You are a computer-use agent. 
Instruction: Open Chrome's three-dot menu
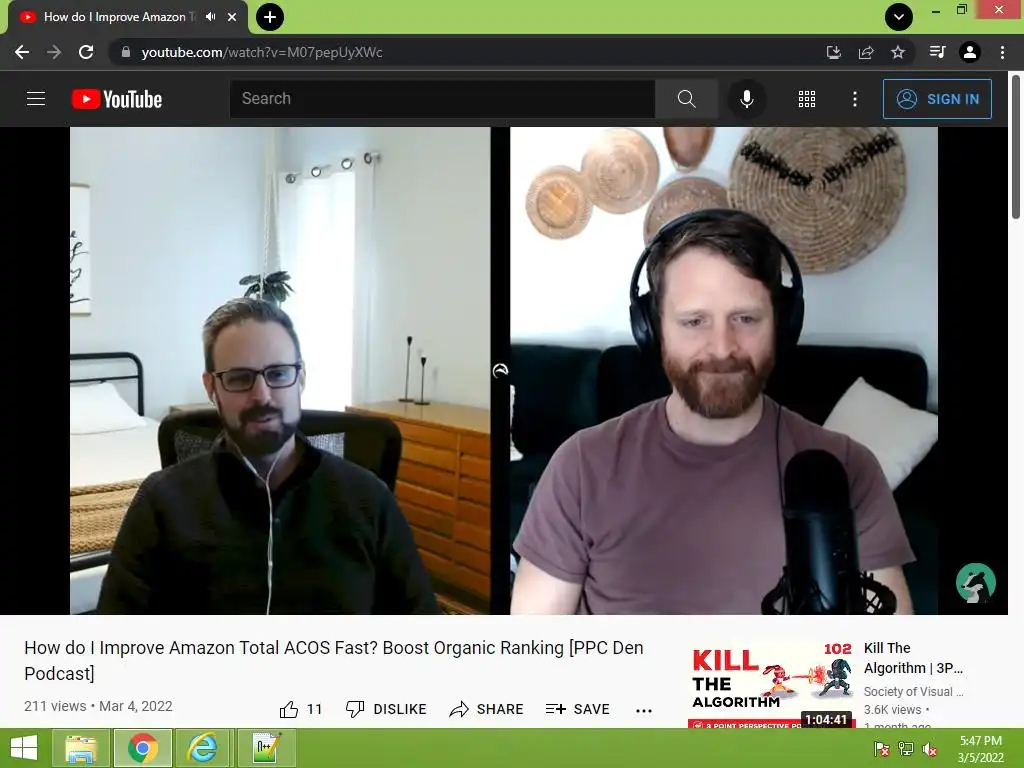(1002, 52)
